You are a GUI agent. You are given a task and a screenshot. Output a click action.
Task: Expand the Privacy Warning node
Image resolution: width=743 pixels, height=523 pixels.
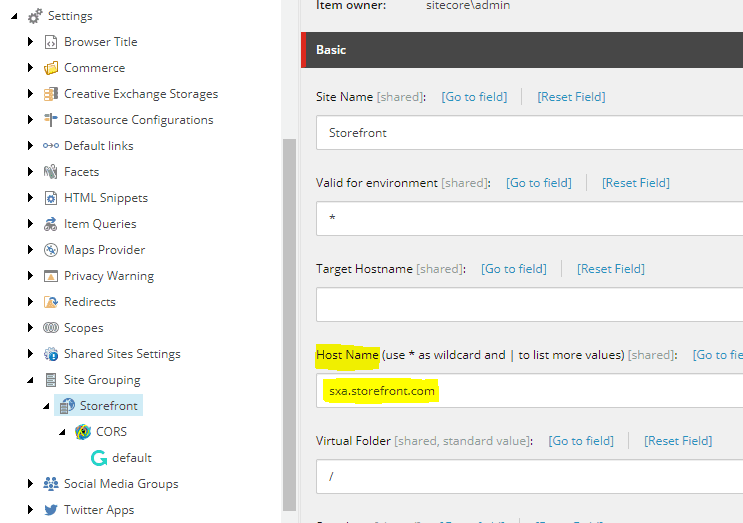[x=30, y=276]
